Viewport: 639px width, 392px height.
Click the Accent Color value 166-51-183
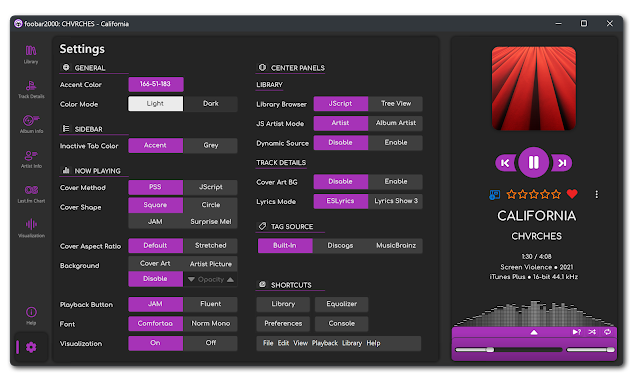[156, 84]
